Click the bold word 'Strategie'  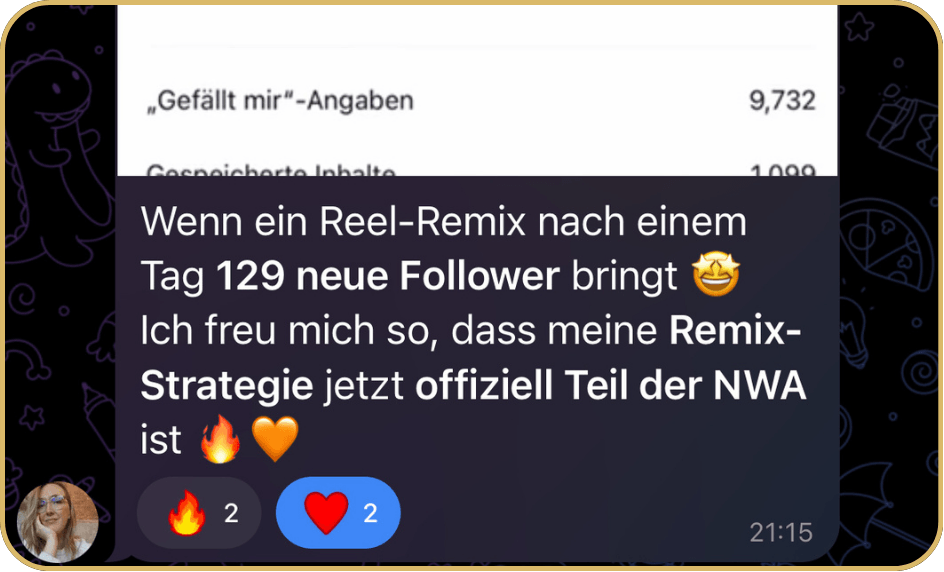pos(227,386)
